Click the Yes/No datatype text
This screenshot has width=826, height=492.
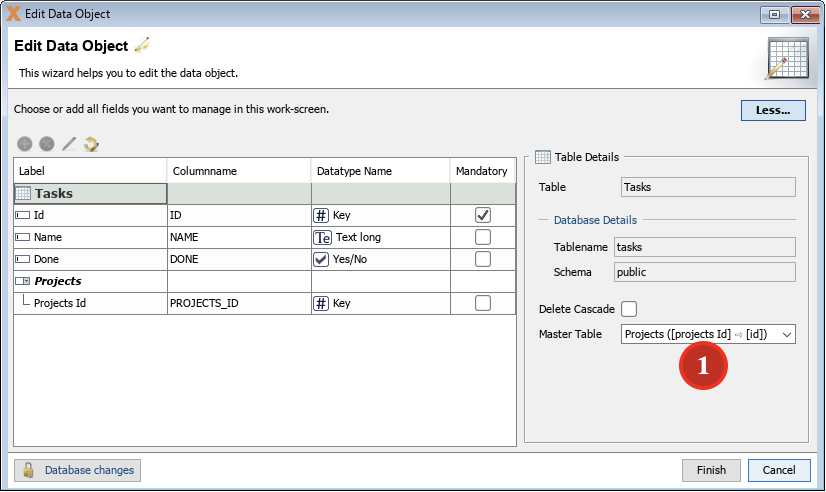click(350, 259)
